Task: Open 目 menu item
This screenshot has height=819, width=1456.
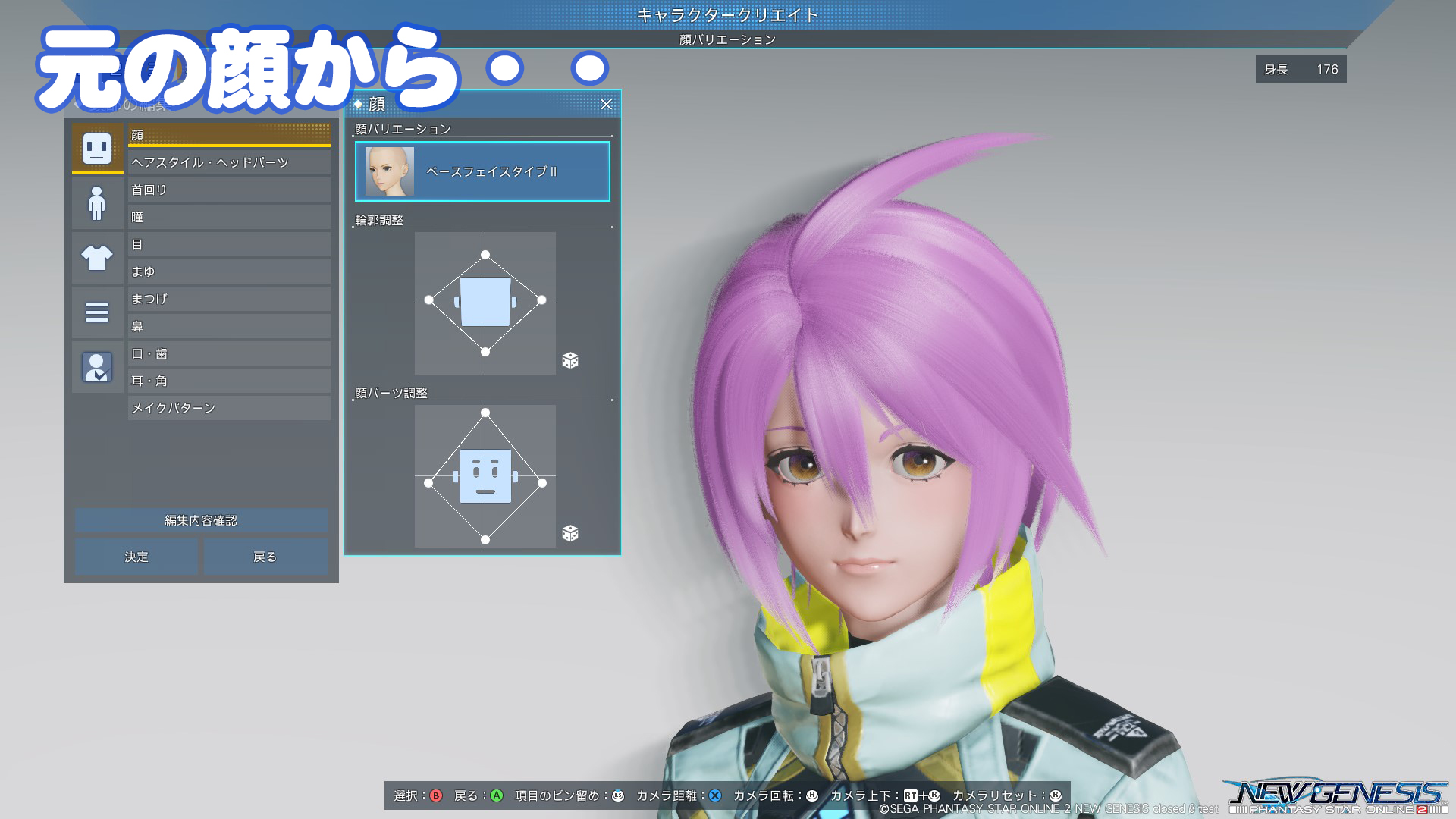Action: click(x=229, y=244)
